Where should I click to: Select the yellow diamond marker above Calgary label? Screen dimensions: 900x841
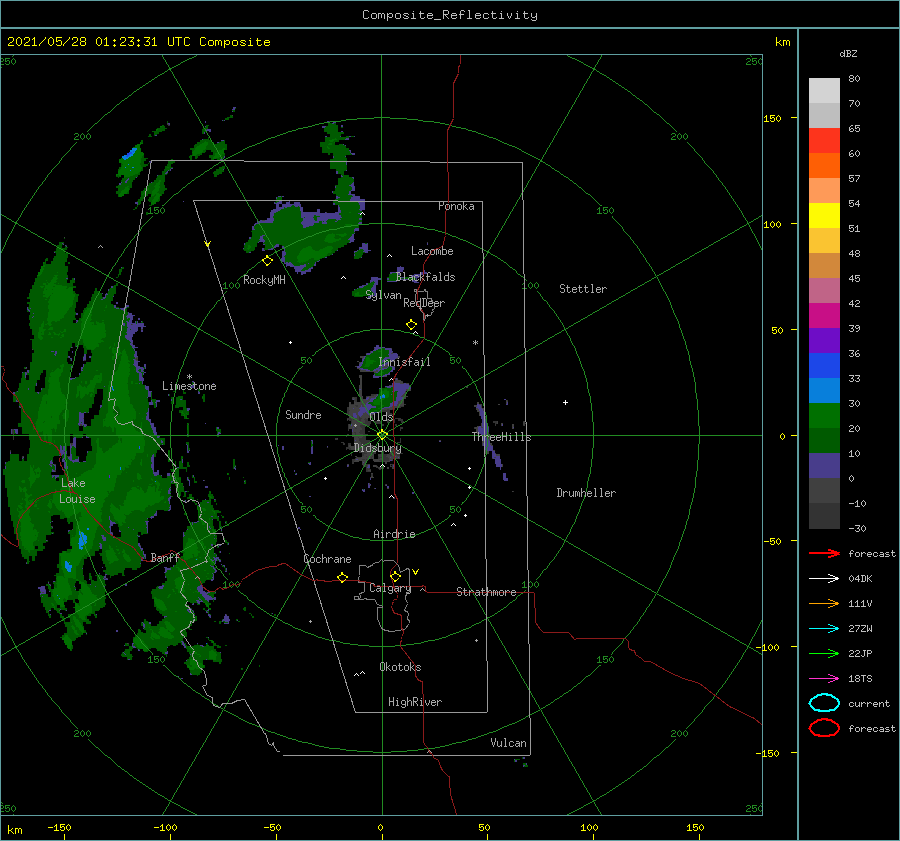tap(395, 576)
